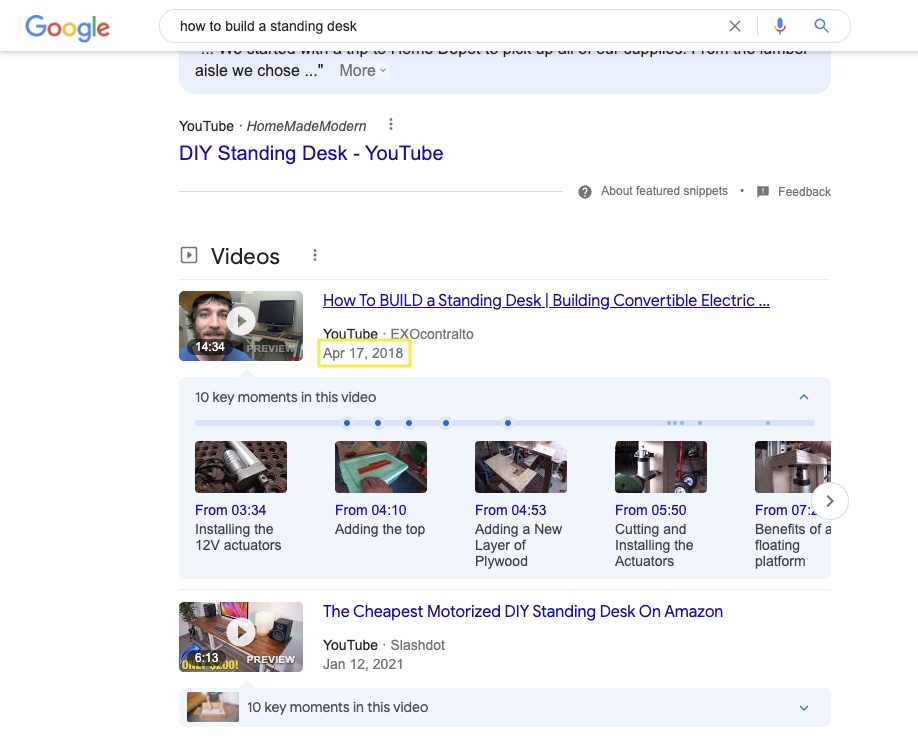This screenshot has height=736, width=918.
Task: Click the About featured snippets question icon
Action: click(x=584, y=192)
